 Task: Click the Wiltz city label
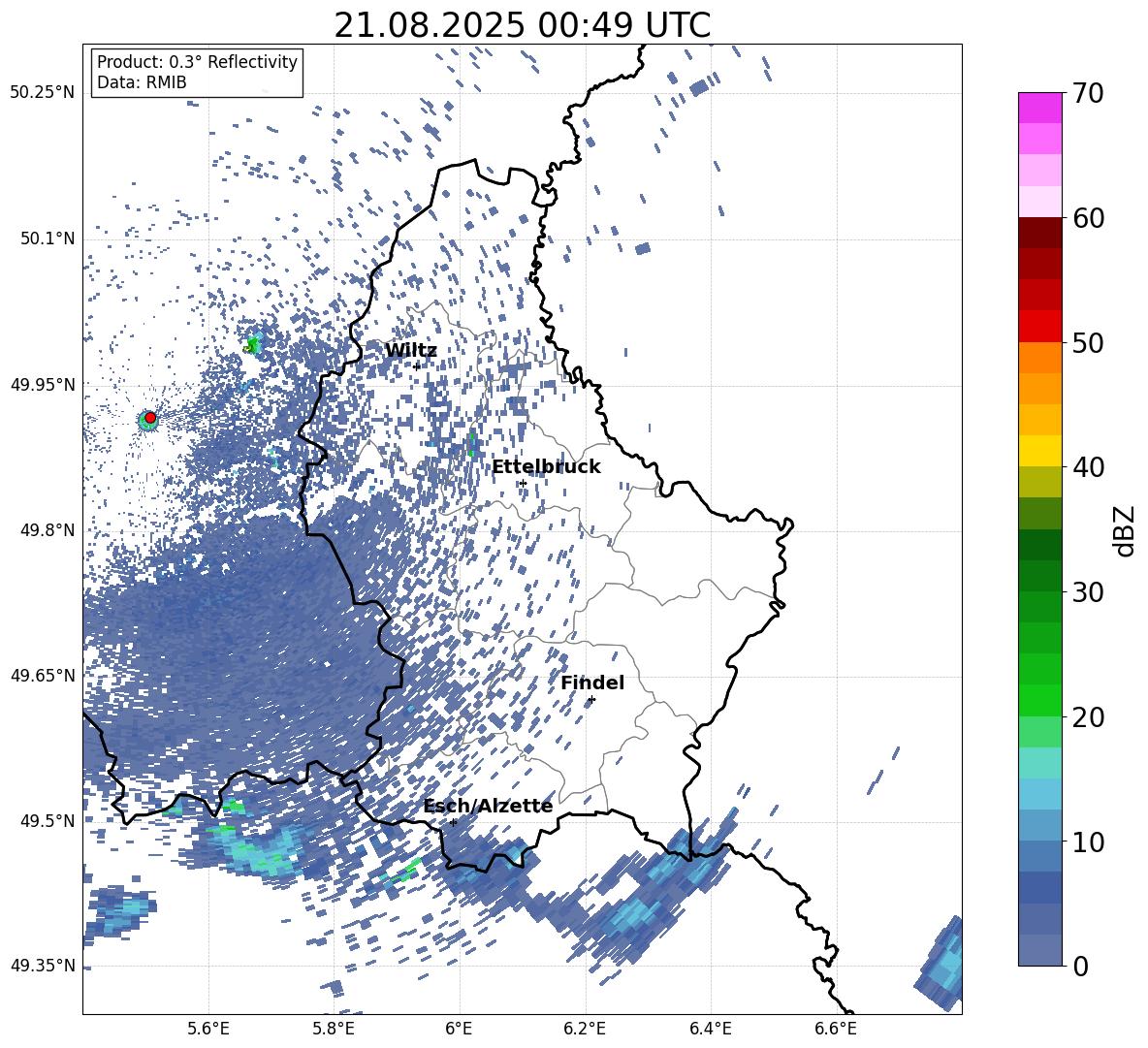tap(411, 351)
